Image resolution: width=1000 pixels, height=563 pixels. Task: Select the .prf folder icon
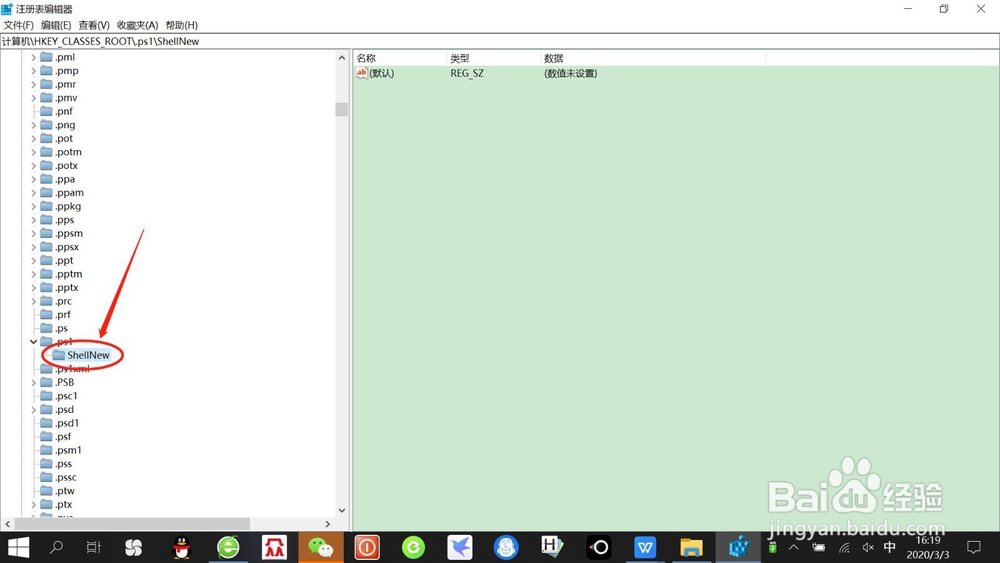[46, 314]
